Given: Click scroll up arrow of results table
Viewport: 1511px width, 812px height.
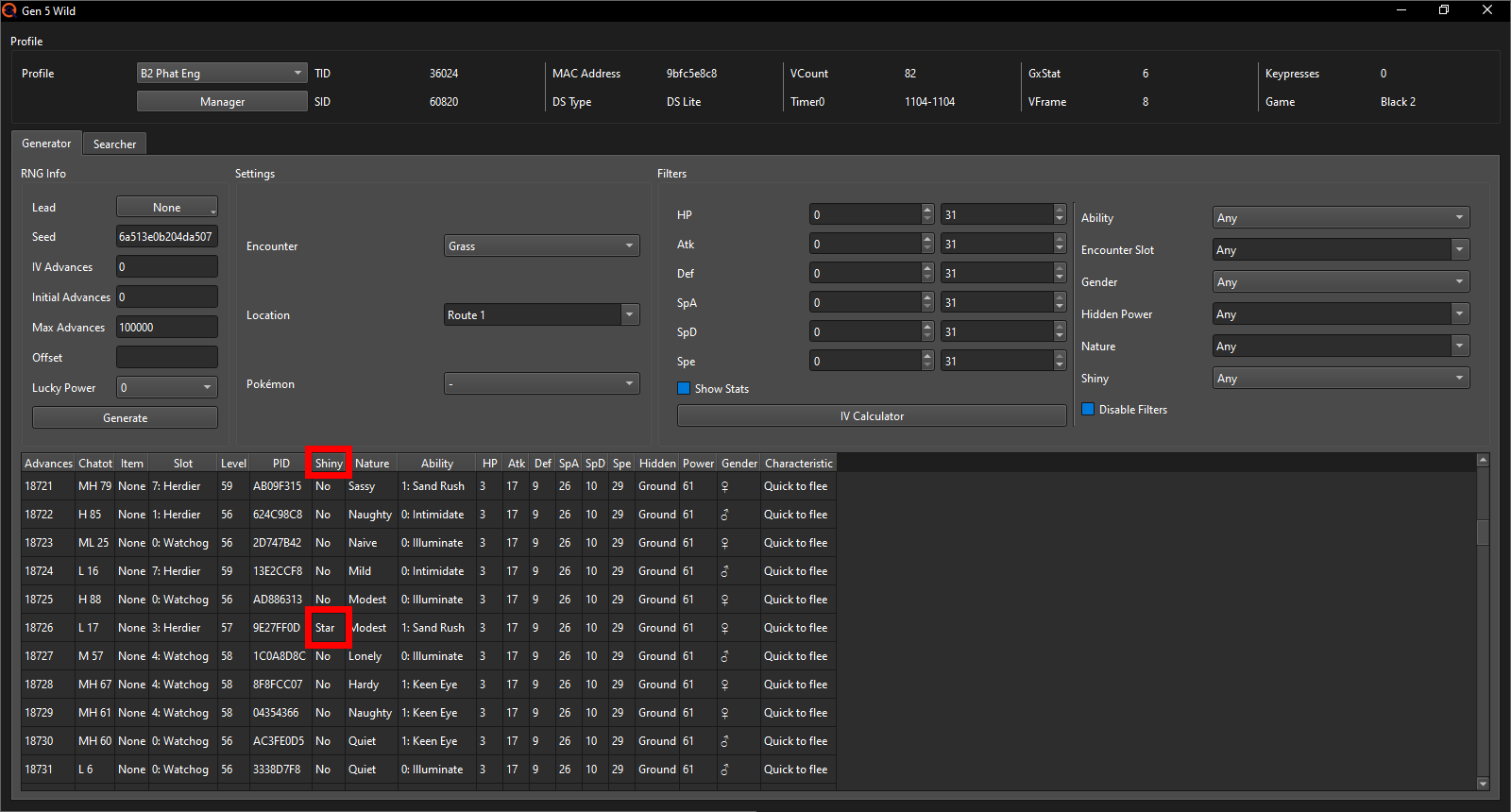Looking at the screenshot, I should tap(1483, 460).
